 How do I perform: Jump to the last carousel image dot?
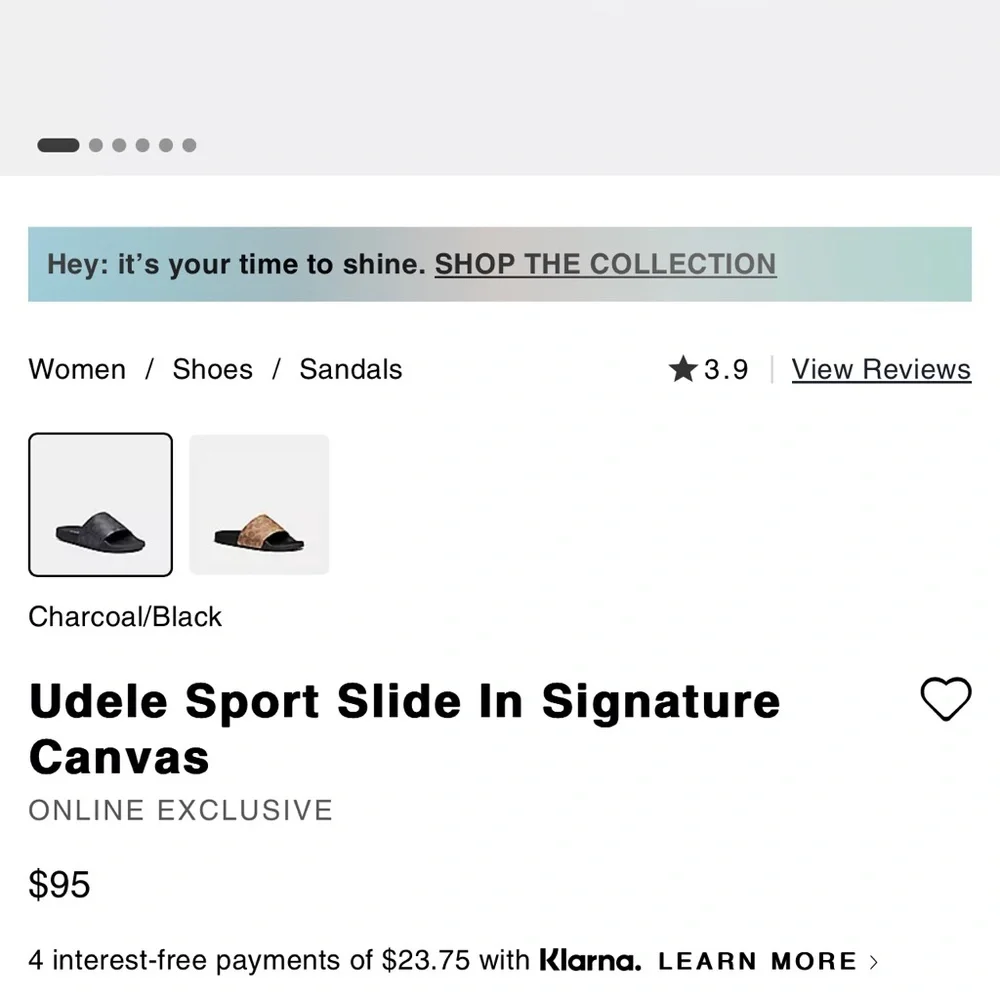[189, 145]
